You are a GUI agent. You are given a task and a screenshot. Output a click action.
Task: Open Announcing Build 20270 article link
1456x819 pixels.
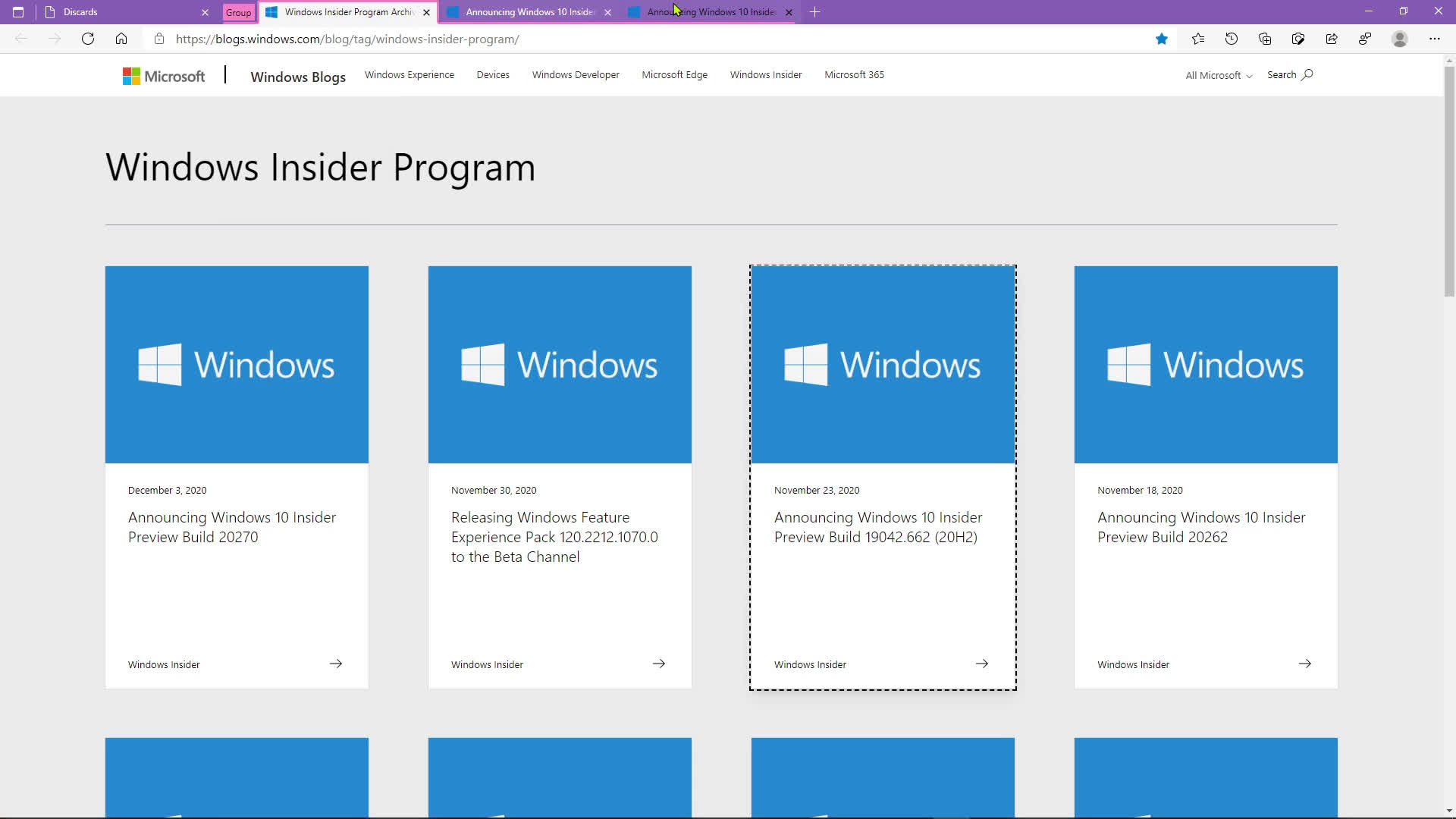point(231,527)
